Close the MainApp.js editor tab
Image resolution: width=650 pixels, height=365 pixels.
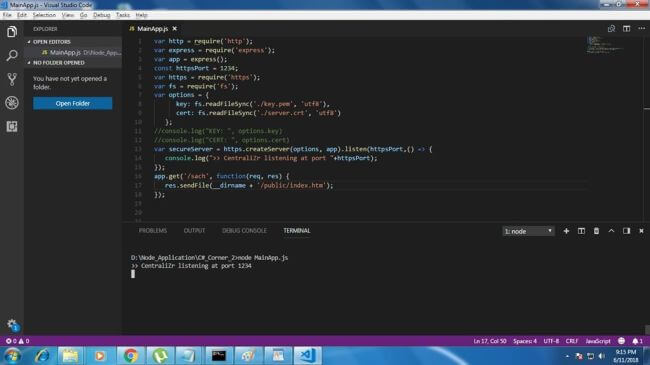click(x=175, y=29)
